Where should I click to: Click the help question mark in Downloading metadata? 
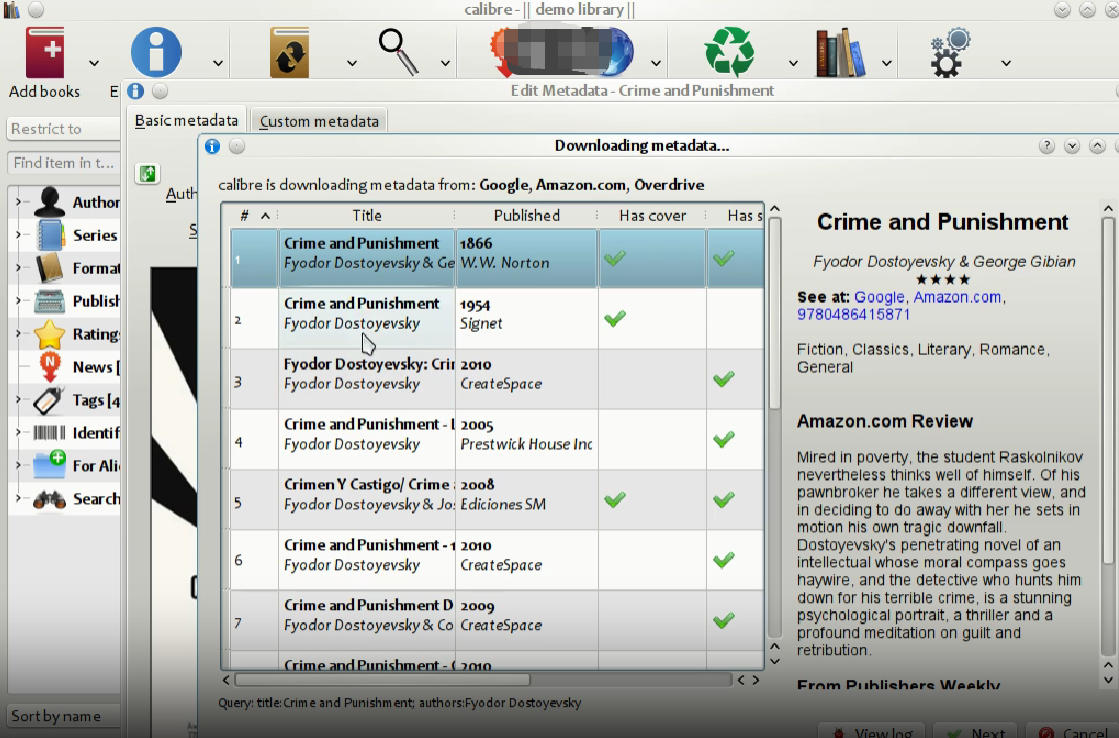click(1046, 146)
